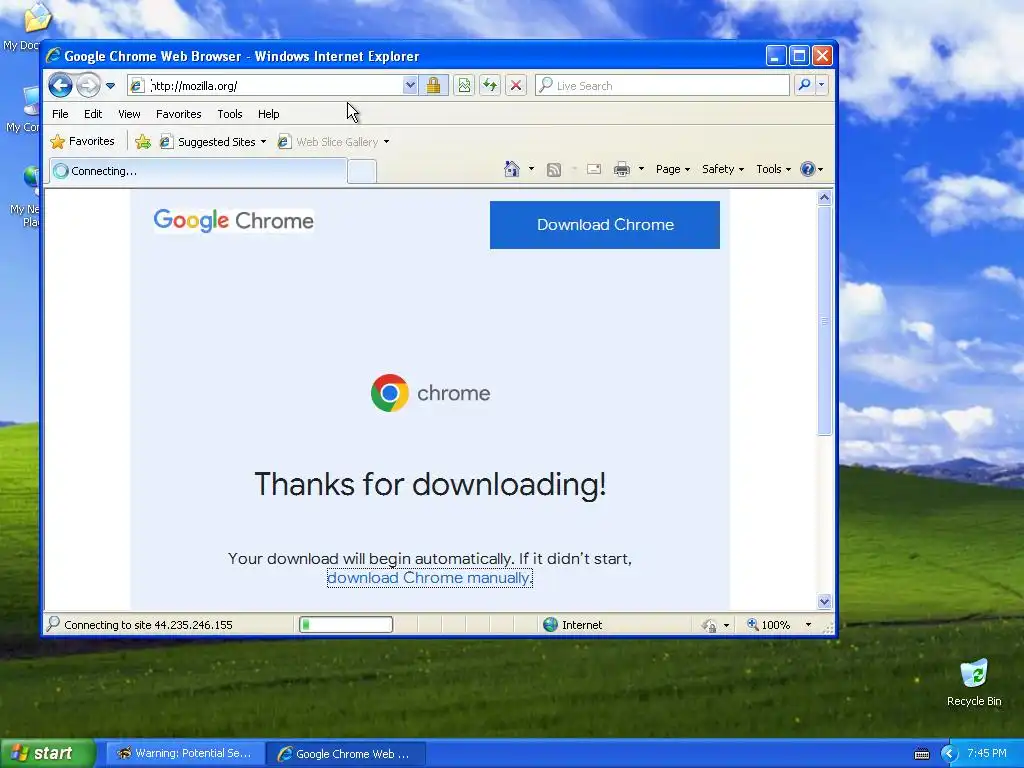Click the Refresh page icon
The image size is (1024, 768).
pyautogui.click(x=490, y=86)
